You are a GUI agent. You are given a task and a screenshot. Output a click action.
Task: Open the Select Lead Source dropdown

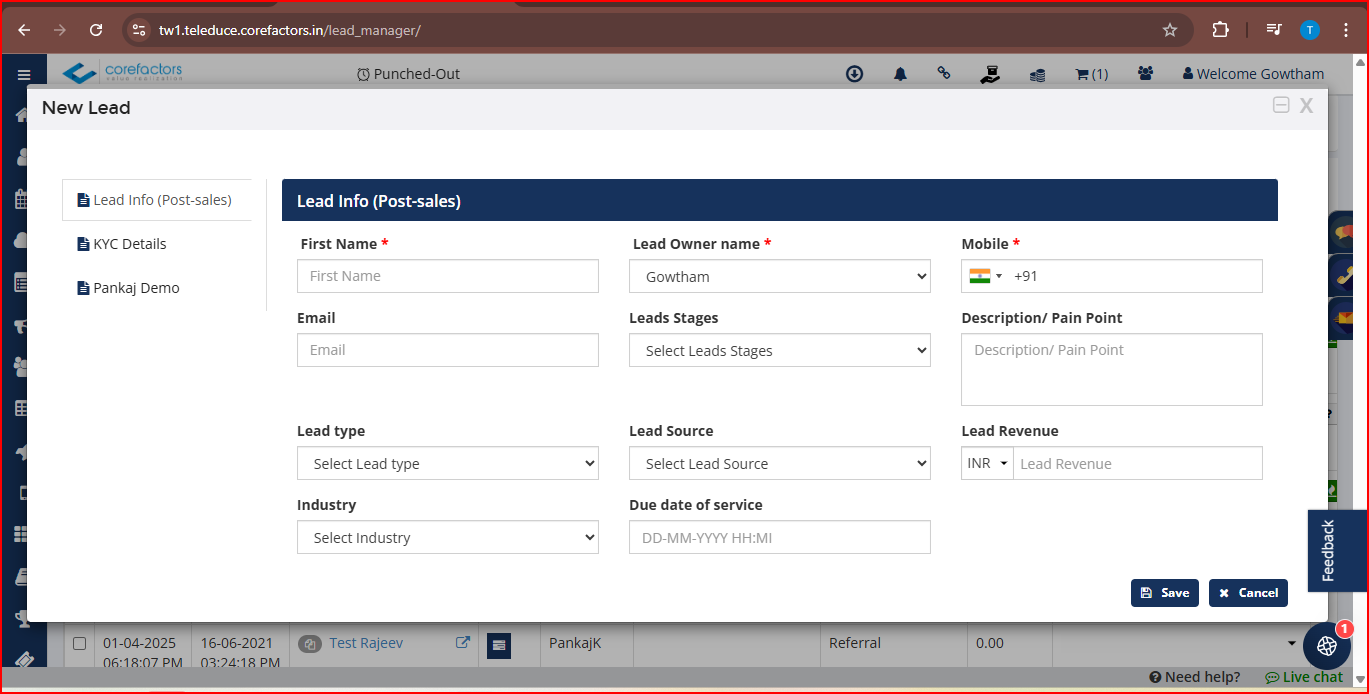780,464
